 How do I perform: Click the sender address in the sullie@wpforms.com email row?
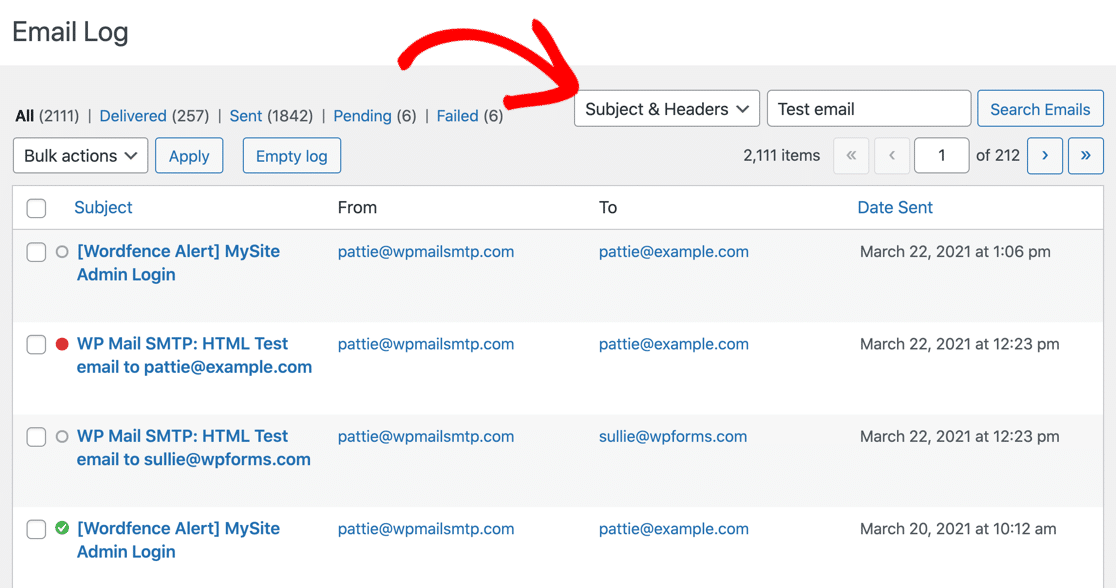[426, 436]
